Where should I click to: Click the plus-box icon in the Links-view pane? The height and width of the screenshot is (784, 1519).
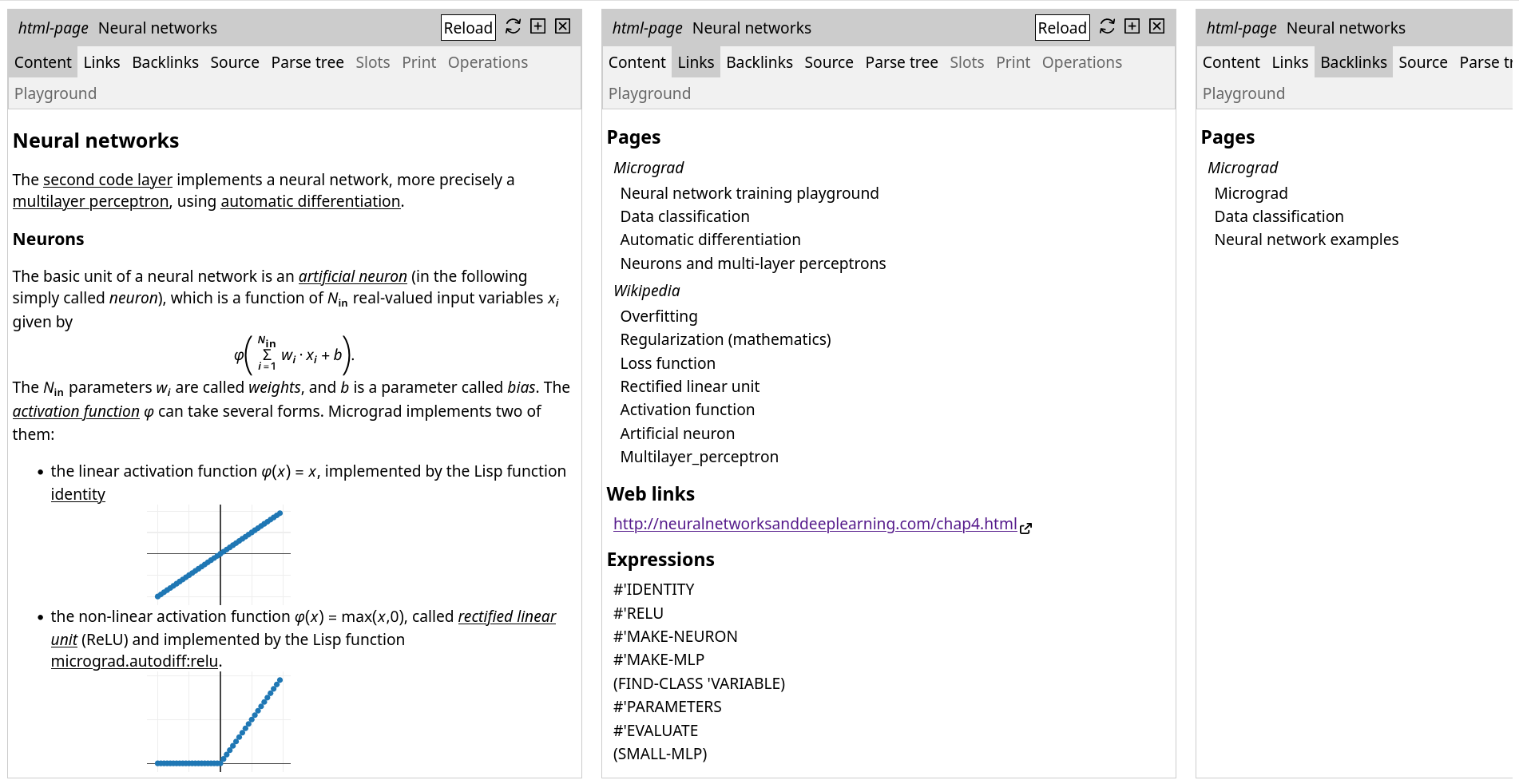point(1132,26)
